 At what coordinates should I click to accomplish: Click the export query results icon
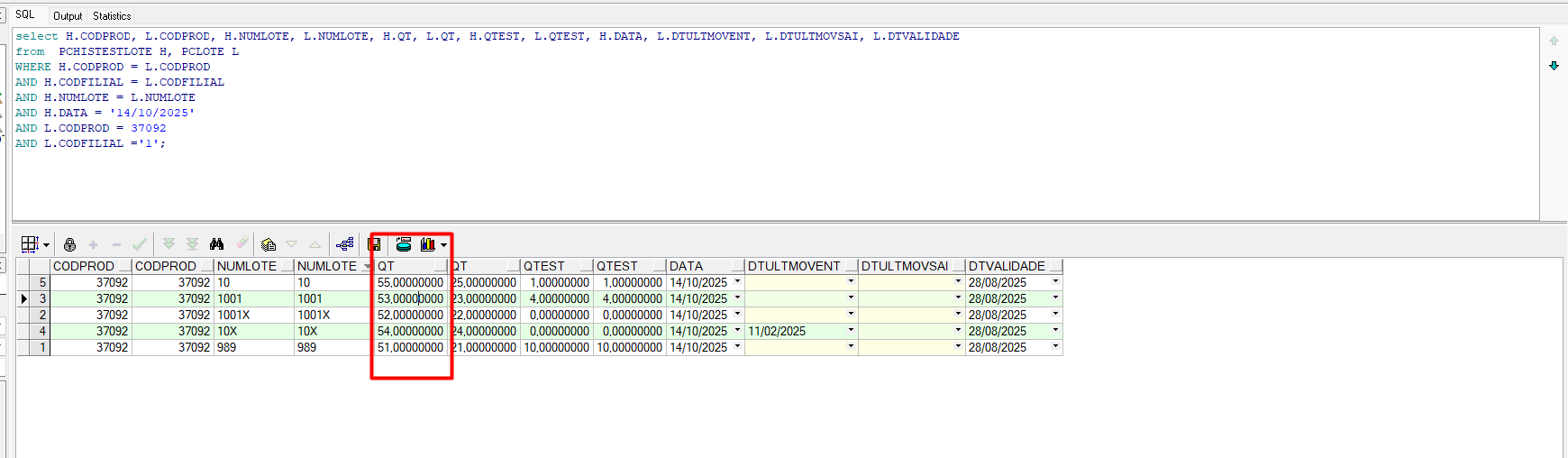[404, 244]
